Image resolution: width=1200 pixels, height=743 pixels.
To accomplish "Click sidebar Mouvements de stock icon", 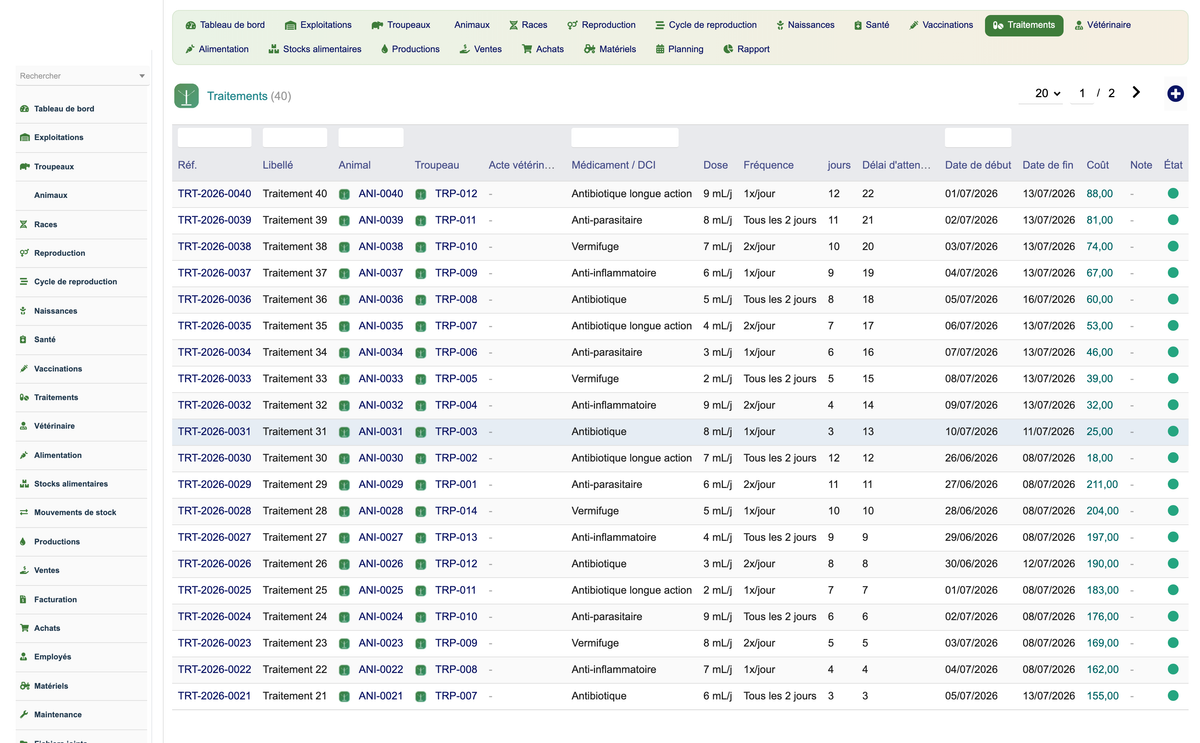I will [24, 513].
